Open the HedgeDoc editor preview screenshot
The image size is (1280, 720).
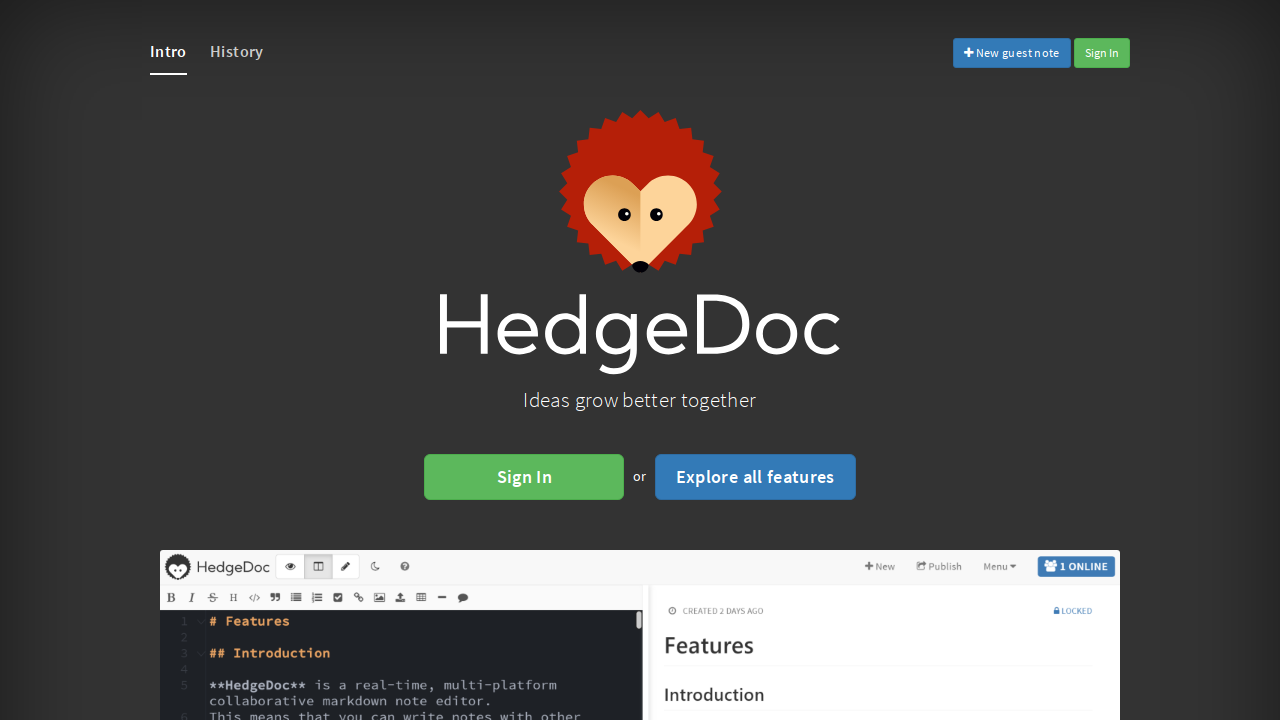[640, 635]
